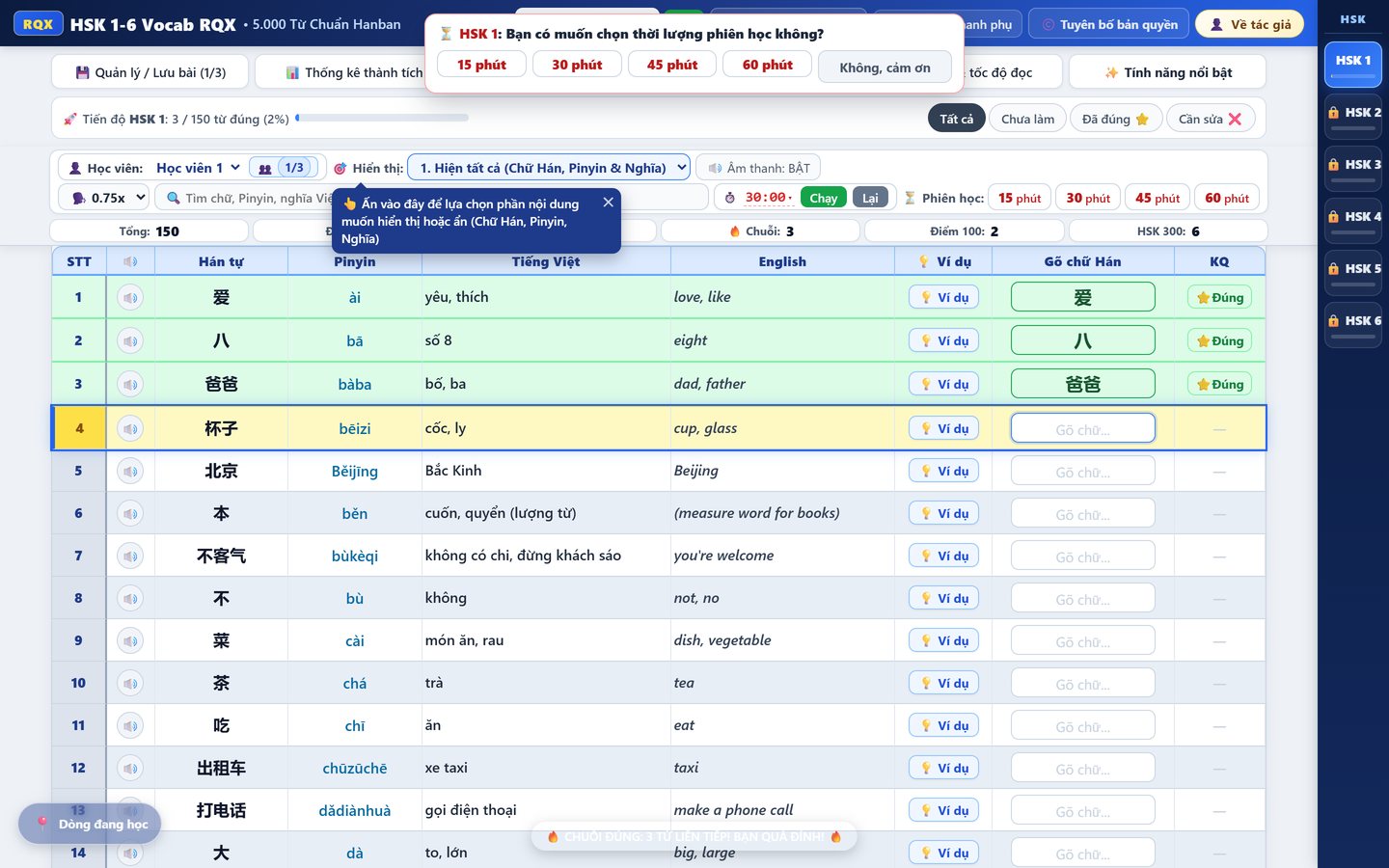The image size is (1389, 868).
Task: Play audio for 爸爸 row
Action: click(130, 385)
